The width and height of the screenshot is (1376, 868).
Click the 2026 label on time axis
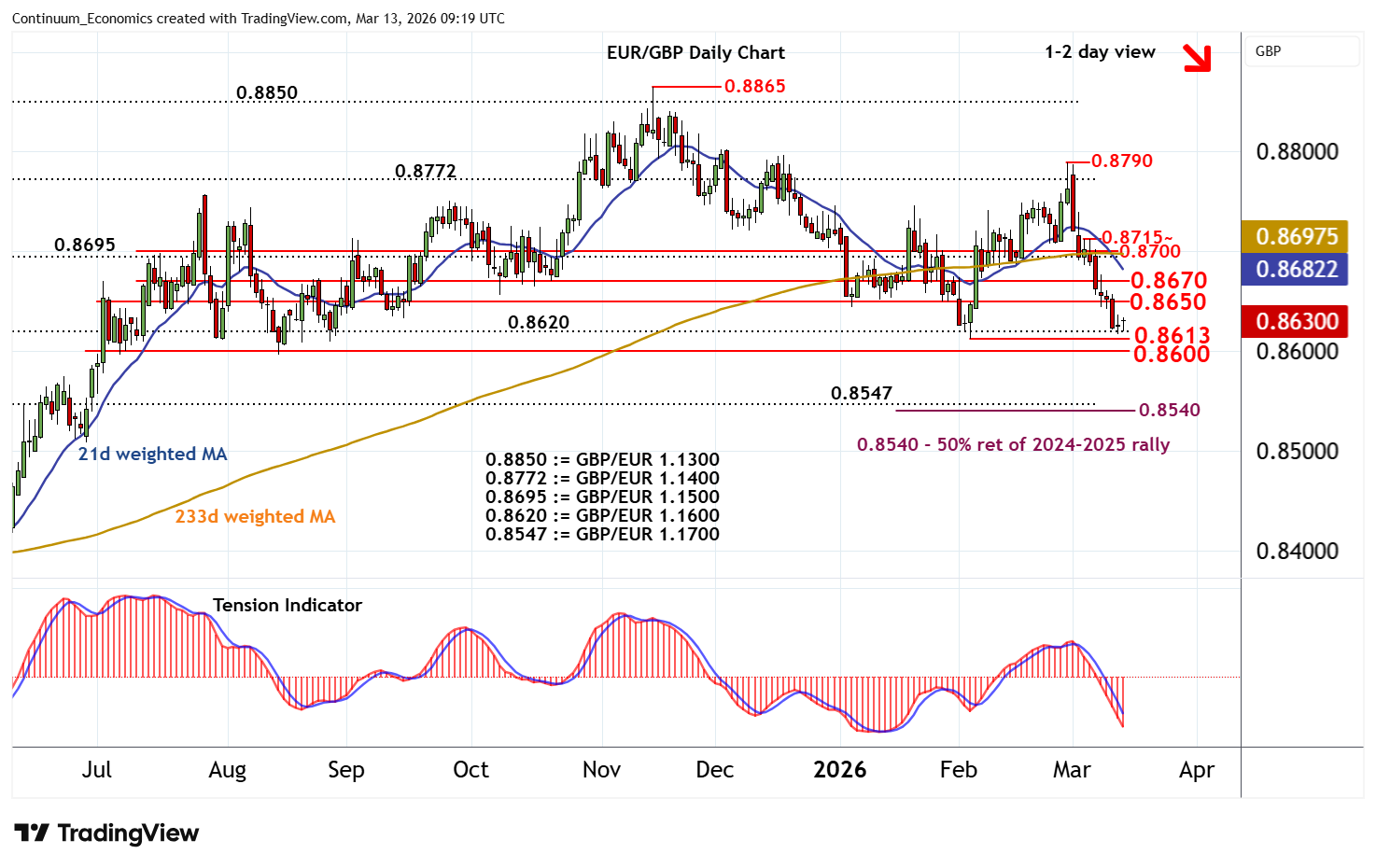pos(839,770)
